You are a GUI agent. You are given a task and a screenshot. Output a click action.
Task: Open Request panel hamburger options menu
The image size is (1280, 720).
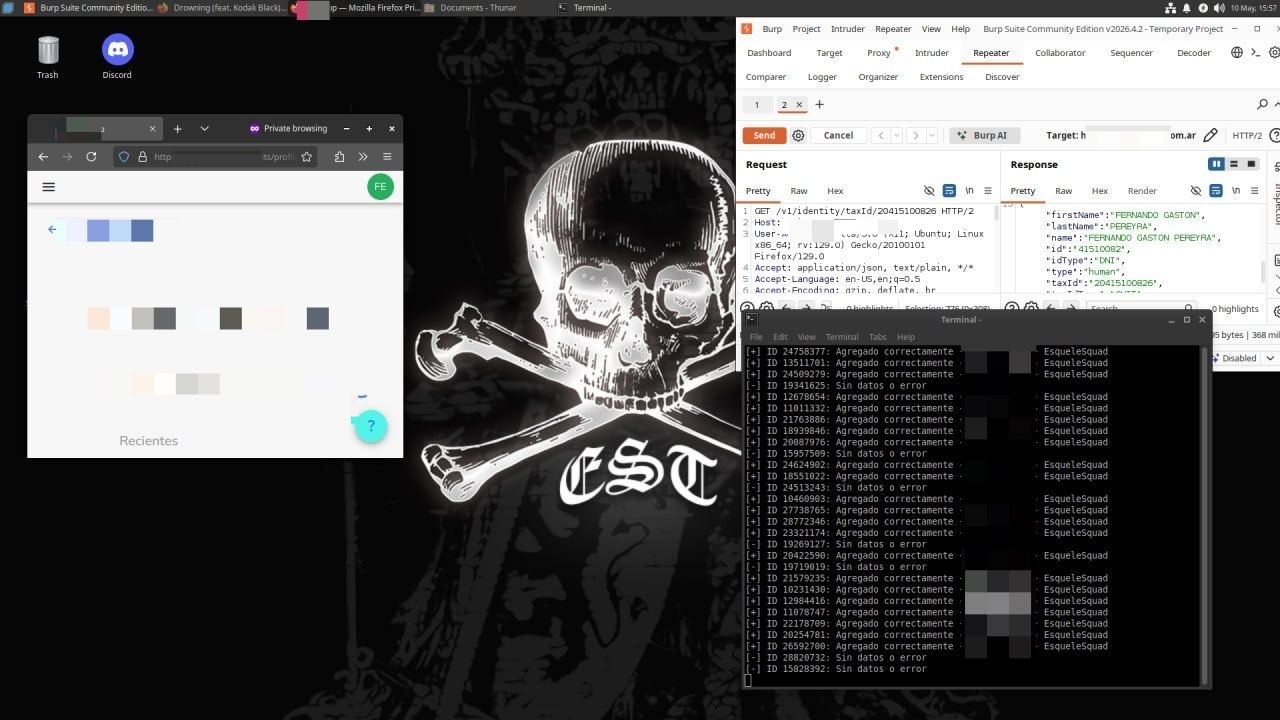(988, 191)
